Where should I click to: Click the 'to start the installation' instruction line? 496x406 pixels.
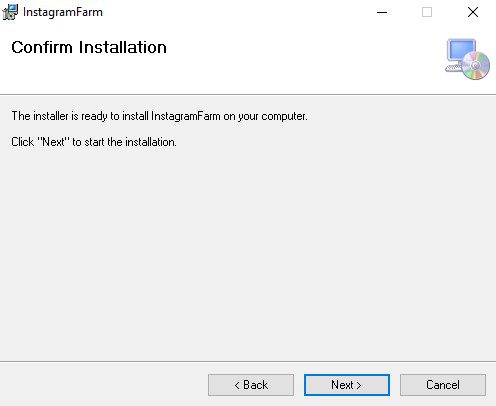(94, 142)
